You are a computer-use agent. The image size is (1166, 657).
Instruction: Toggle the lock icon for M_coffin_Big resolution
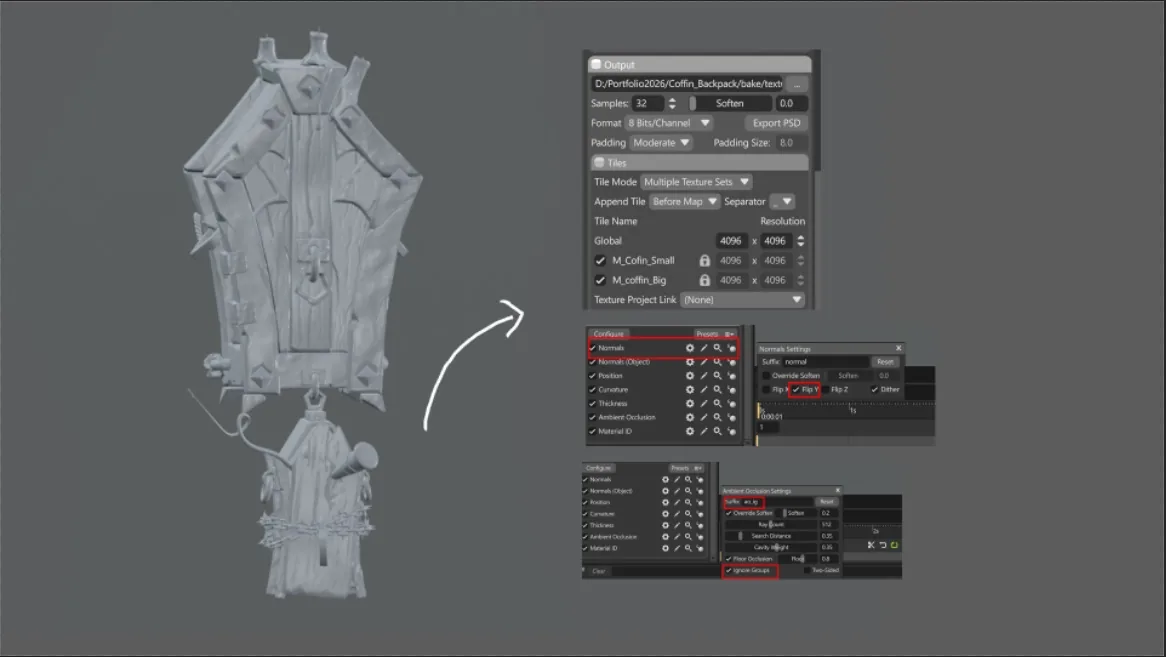tap(704, 280)
